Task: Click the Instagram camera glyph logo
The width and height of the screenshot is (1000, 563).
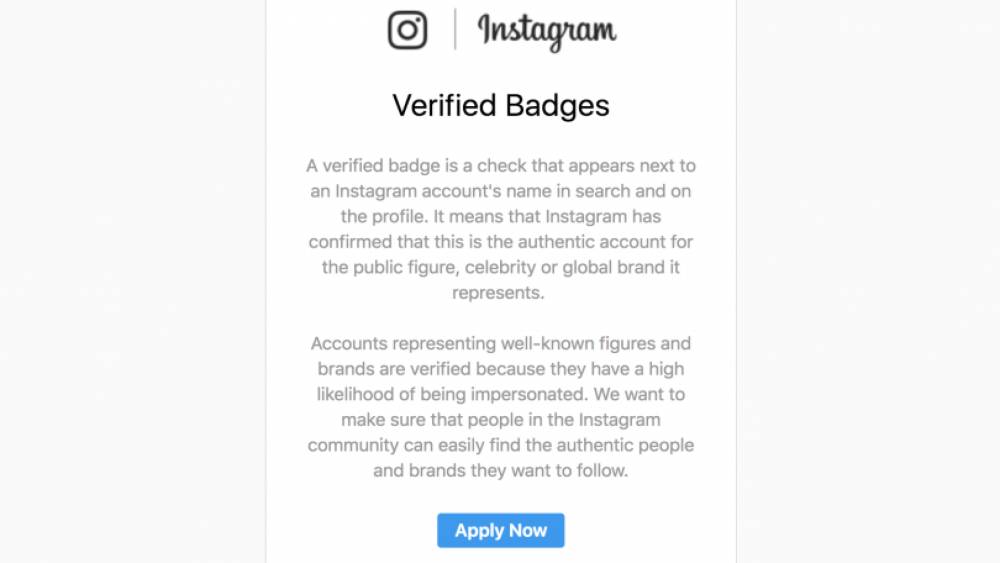Action: pyautogui.click(x=408, y=30)
